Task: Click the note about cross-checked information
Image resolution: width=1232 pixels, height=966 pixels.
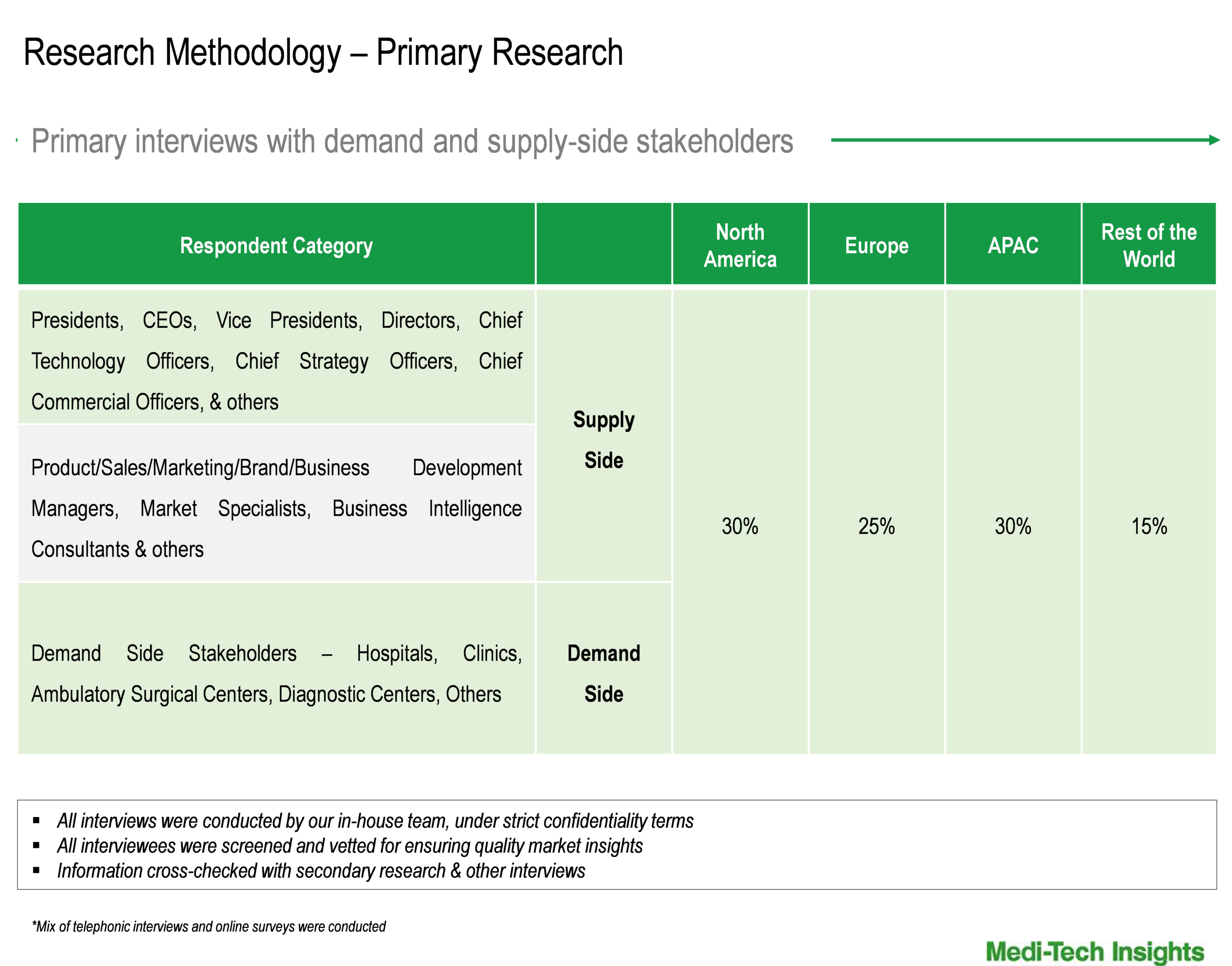Action: [321, 870]
